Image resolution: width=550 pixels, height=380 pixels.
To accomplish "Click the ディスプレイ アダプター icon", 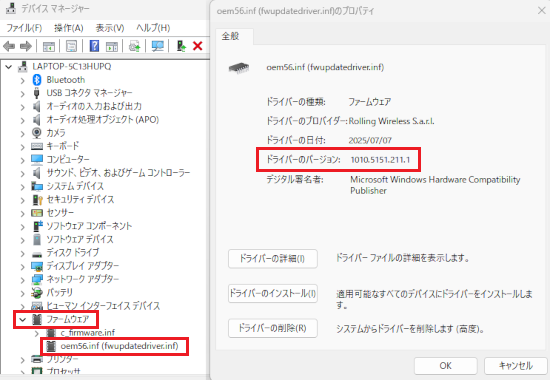I will click(37, 266).
